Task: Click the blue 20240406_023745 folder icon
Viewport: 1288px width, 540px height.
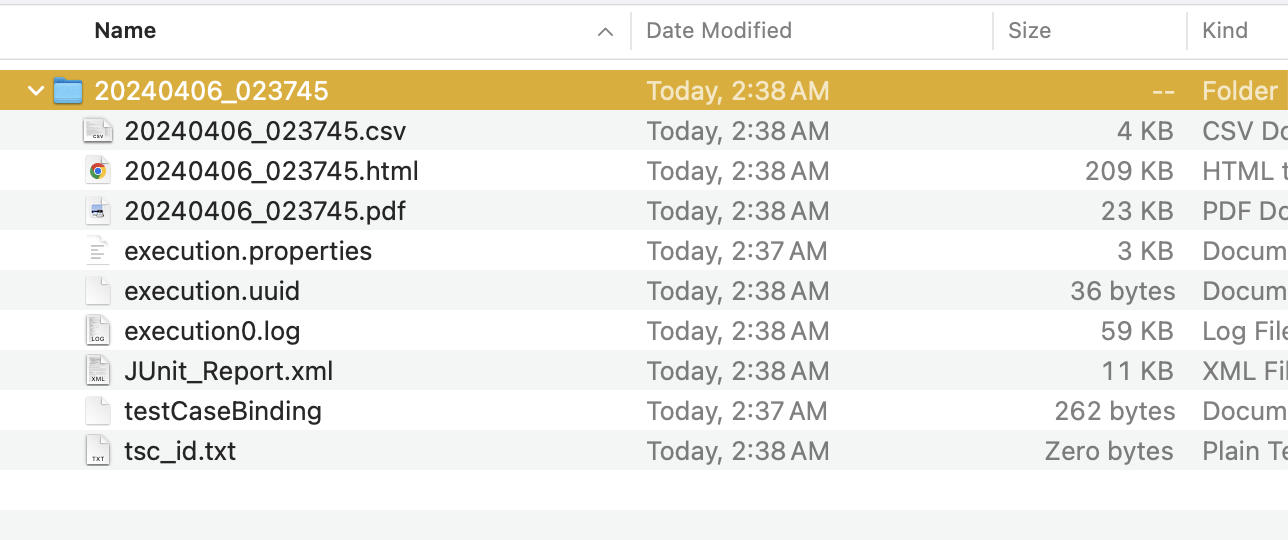Action: point(67,91)
